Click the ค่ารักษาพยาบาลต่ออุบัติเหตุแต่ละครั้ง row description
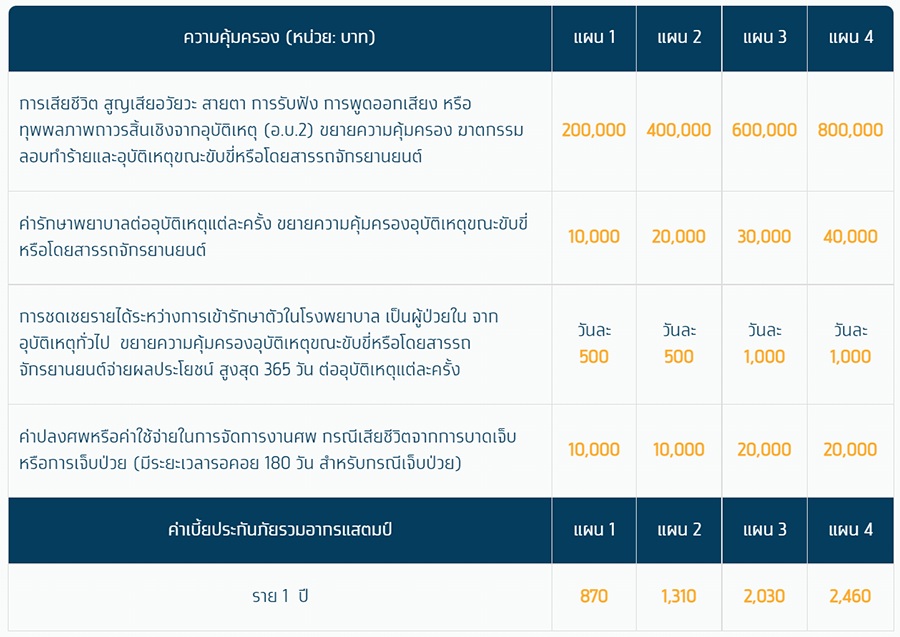This screenshot has height=637, width=900. point(273,236)
